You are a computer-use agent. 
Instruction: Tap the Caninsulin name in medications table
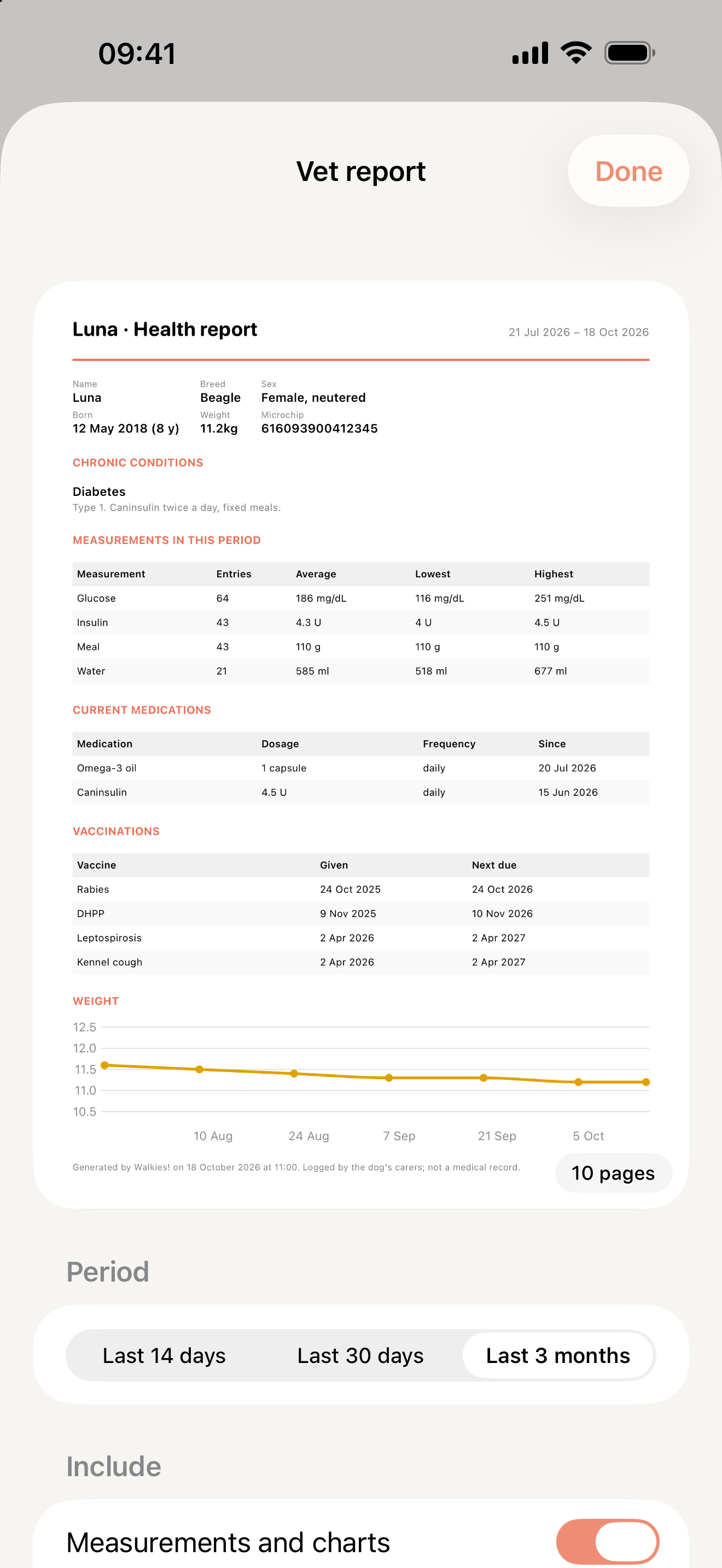[x=102, y=793]
